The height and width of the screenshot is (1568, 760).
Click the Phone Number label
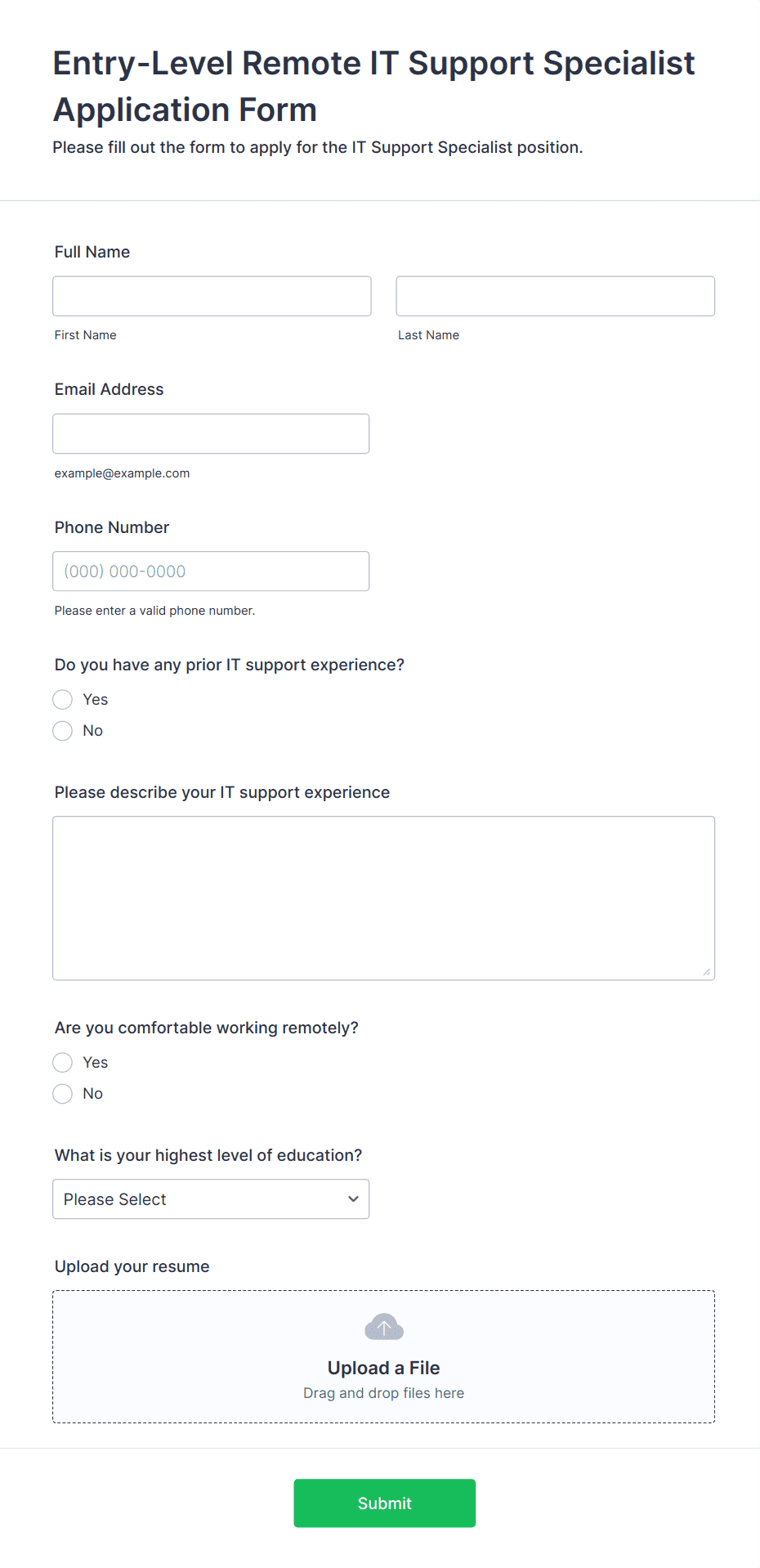pyautogui.click(x=112, y=527)
